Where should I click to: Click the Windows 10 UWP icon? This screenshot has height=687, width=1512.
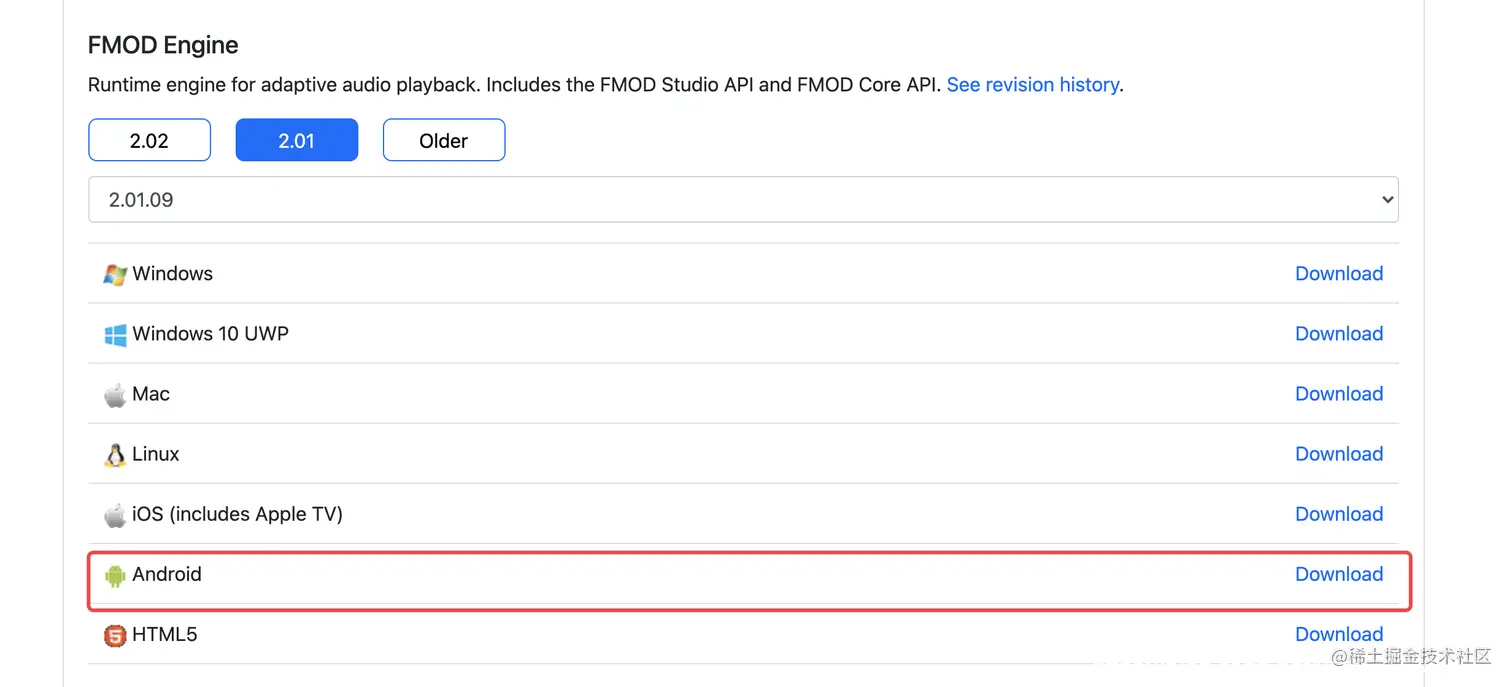coord(115,334)
